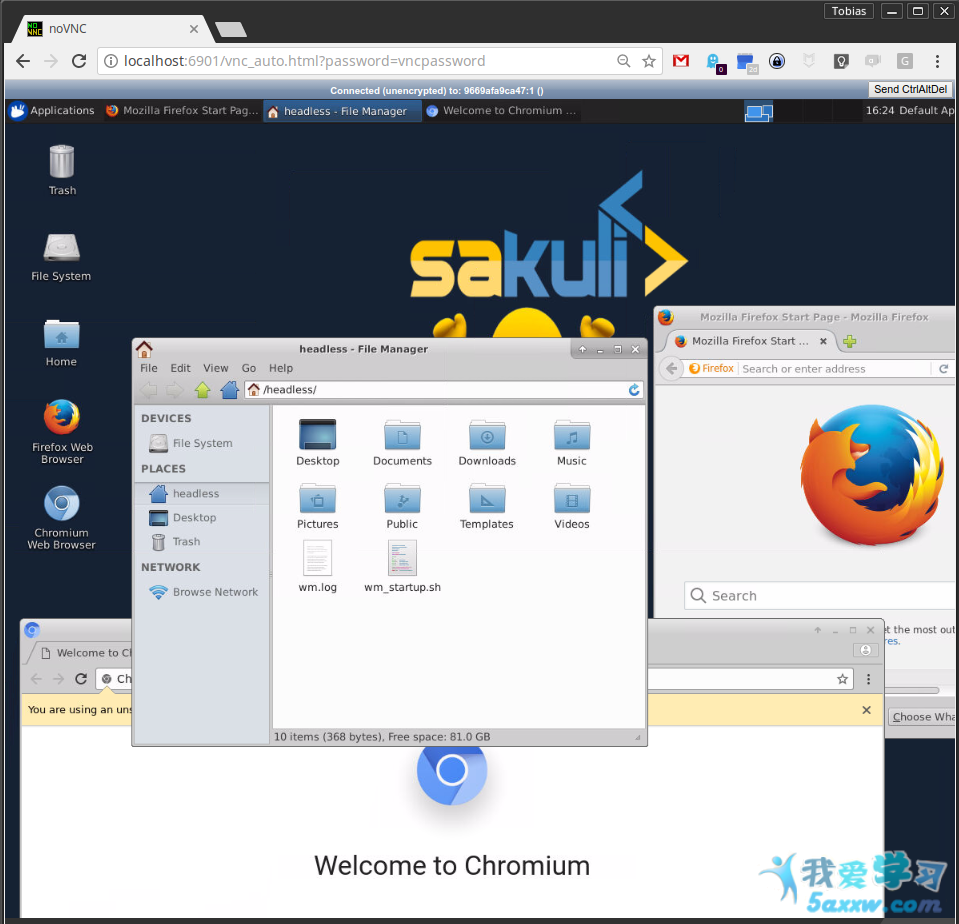Open the Public folder in File Manager

click(402, 506)
